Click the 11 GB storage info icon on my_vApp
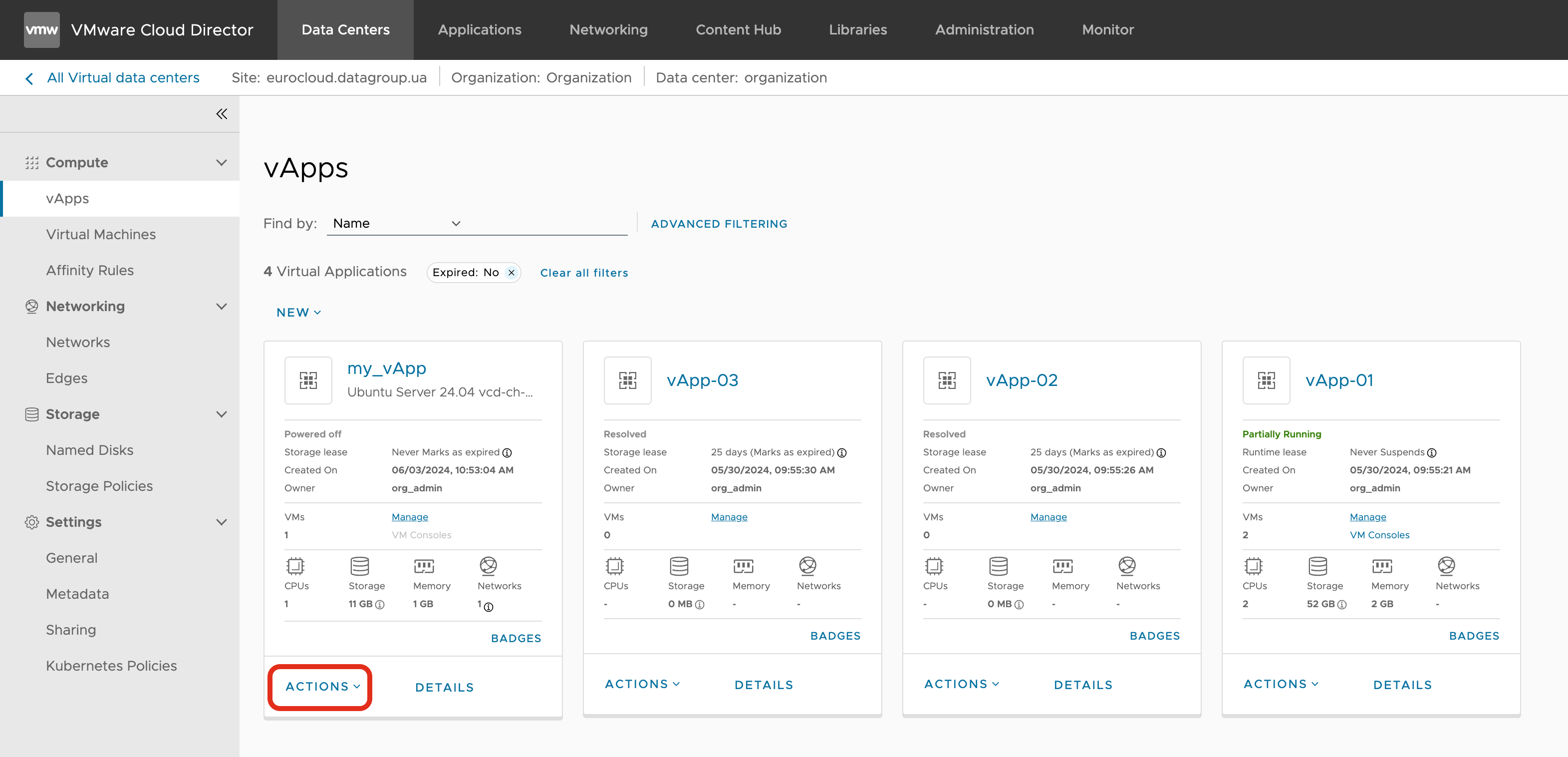The image size is (1568, 757). tap(380, 605)
